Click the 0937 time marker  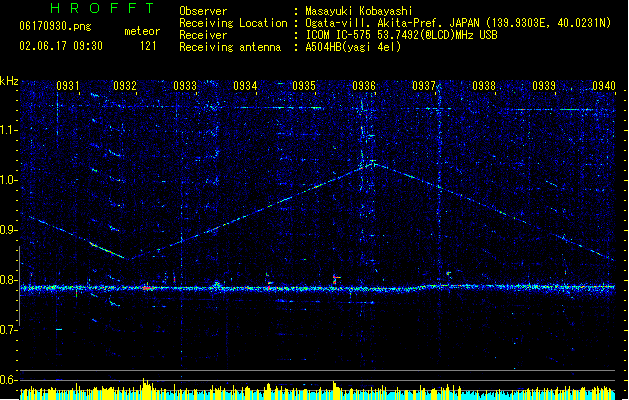(x=424, y=86)
